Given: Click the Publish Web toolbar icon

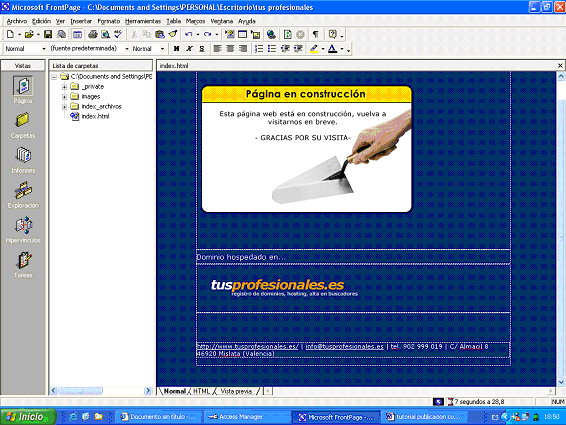Looking at the screenshot, I should pyautogui.click(x=62, y=34).
